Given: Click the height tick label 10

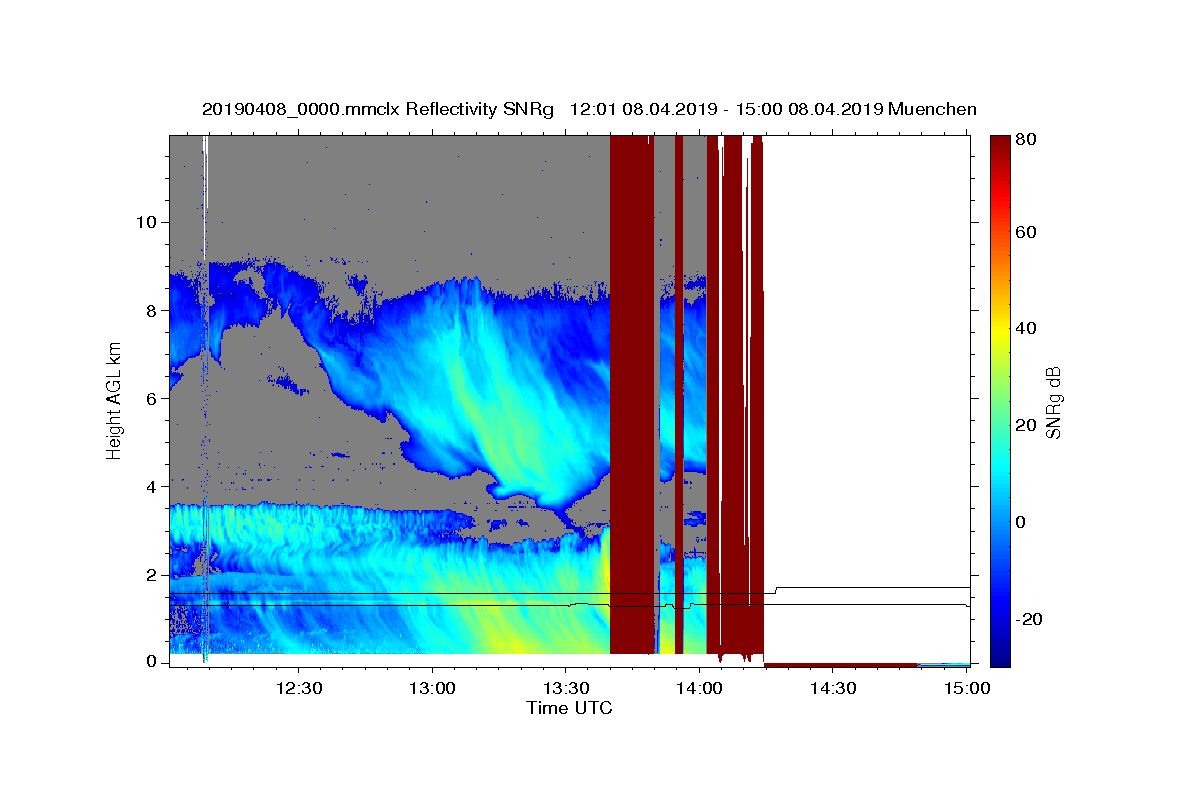Looking at the screenshot, I should [x=146, y=222].
